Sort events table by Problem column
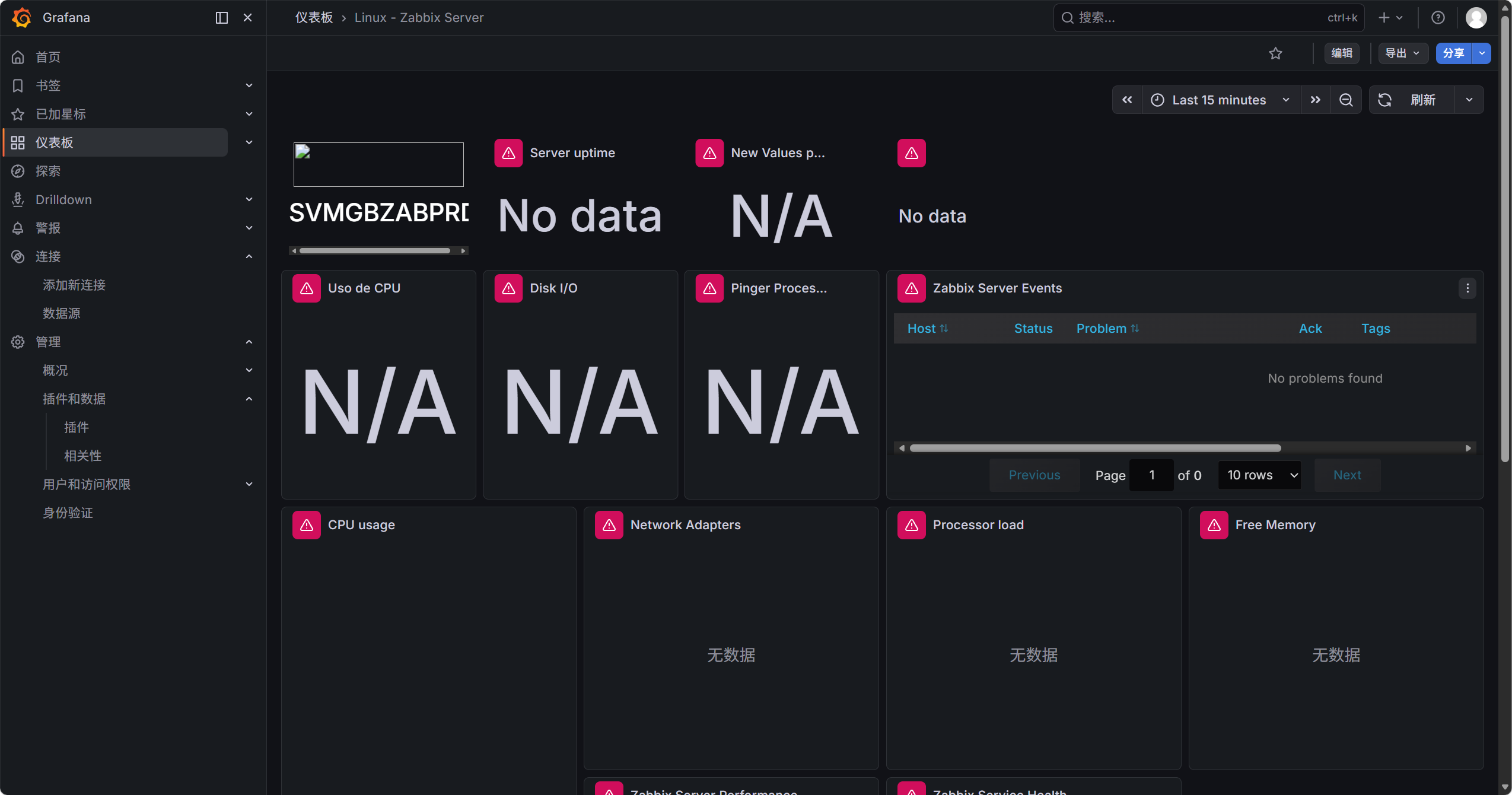The image size is (1512, 795). [x=1107, y=329]
